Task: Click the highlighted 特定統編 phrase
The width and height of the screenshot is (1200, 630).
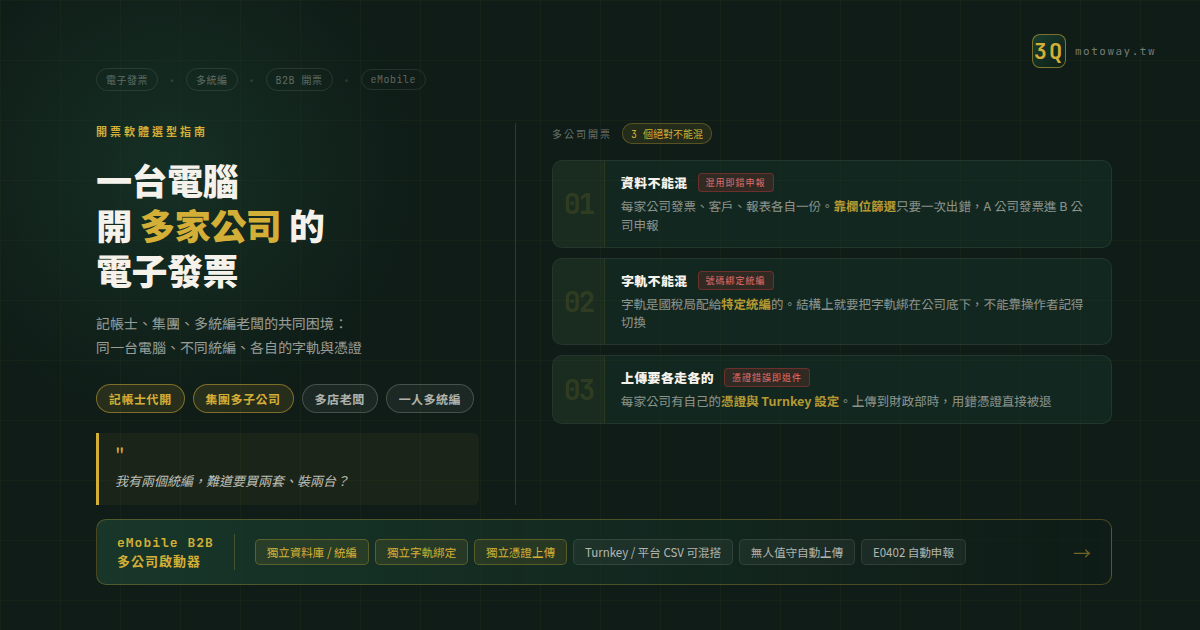Action: [746, 304]
